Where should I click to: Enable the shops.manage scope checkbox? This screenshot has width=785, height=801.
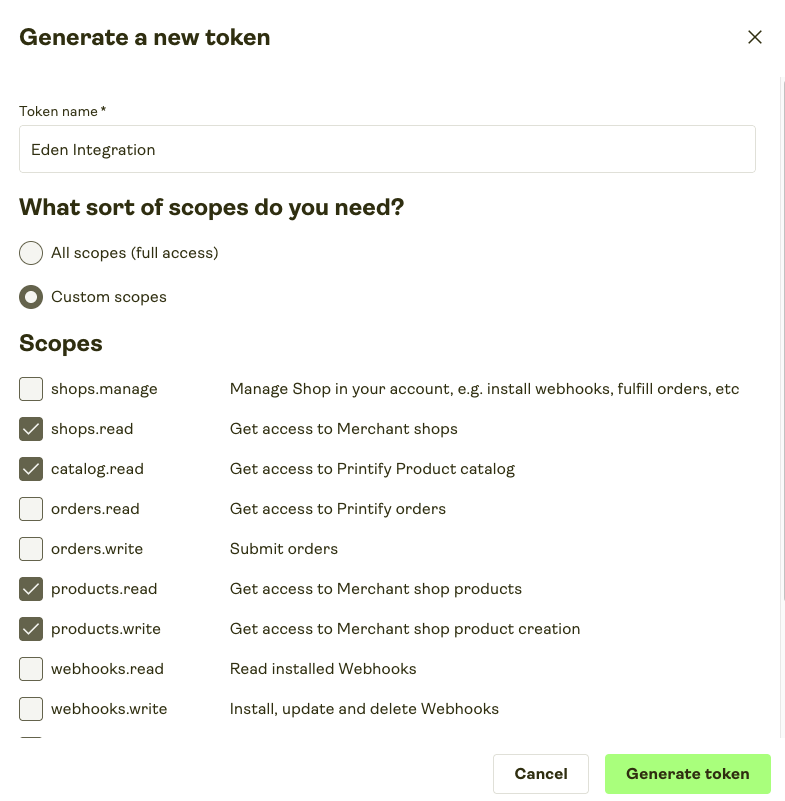pos(31,389)
